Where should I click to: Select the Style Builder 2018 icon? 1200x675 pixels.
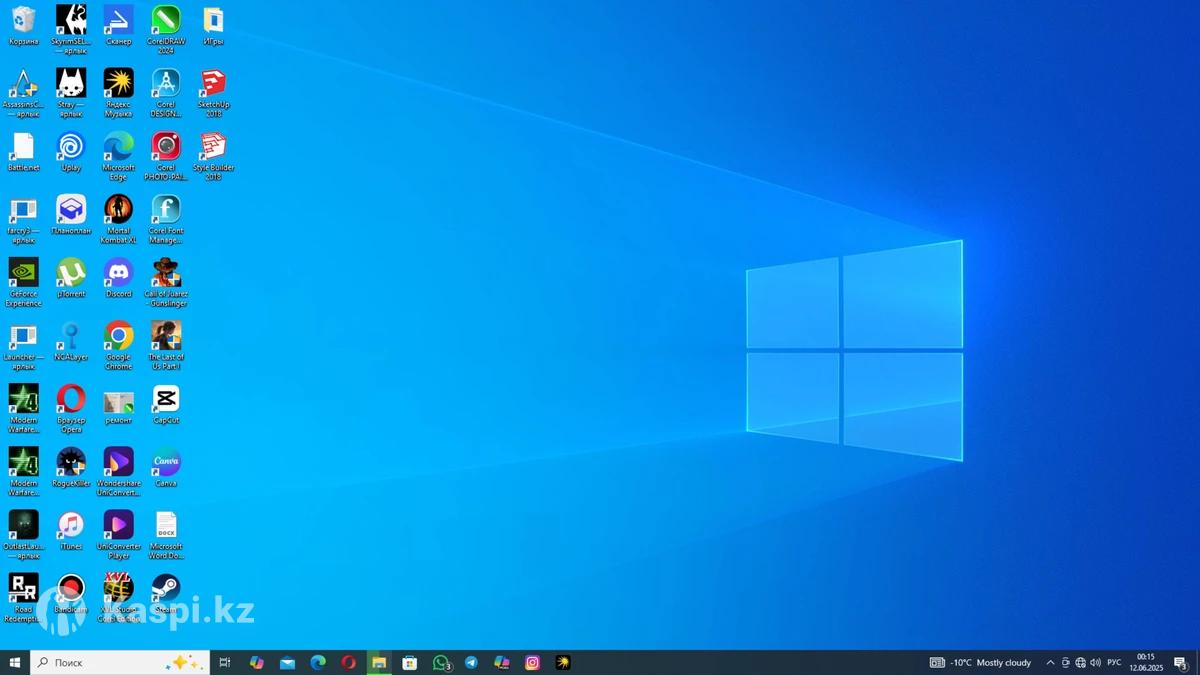pyautogui.click(x=213, y=157)
